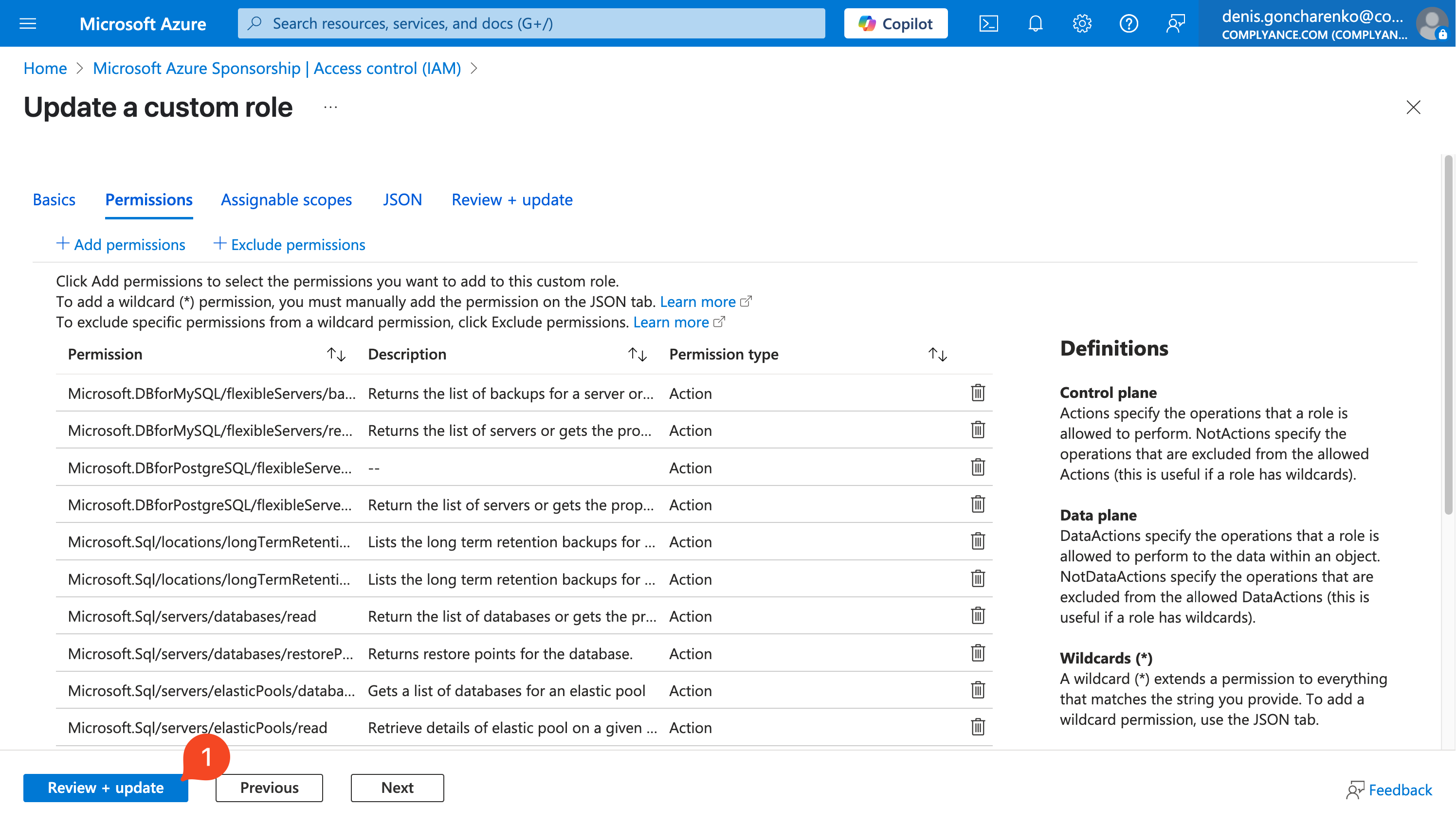This screenshot has width=1456, height=825.
Task: Delete the Sql/servers/databases/restoreP... permission
Action: point(978,653)
